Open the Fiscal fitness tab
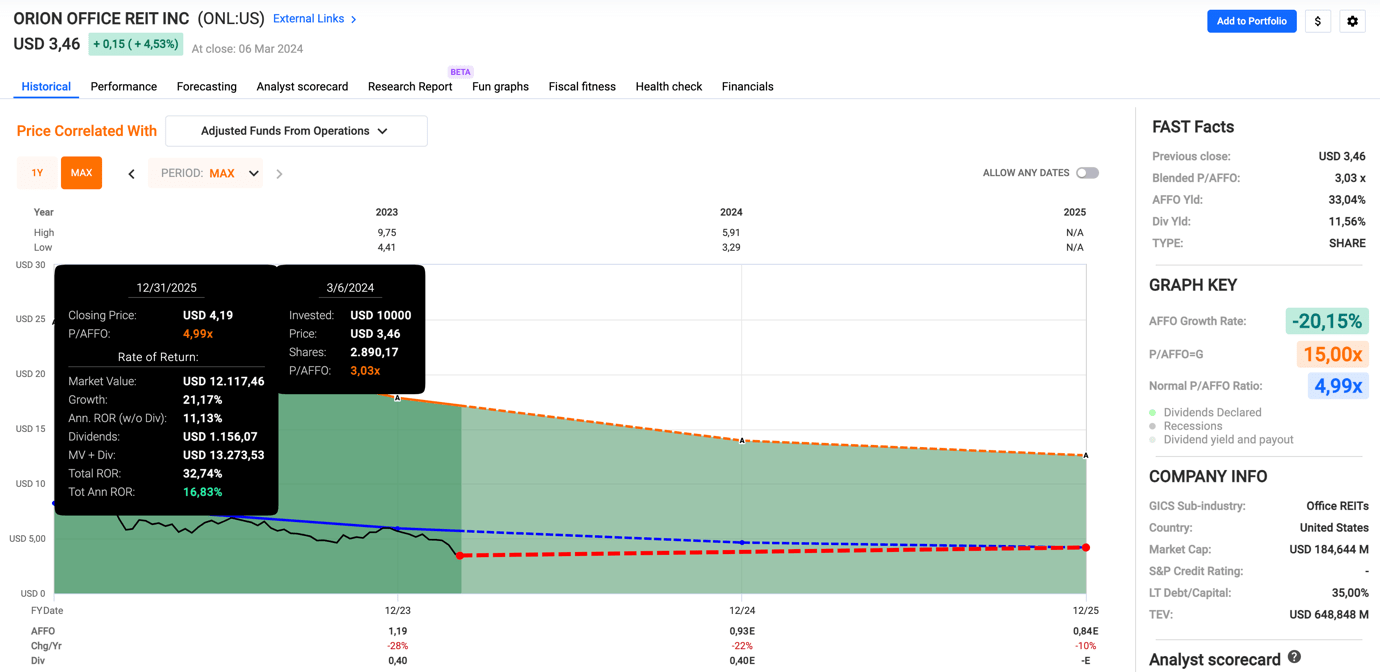Viewport: 1380px width, 672px height. pos(582,87)
